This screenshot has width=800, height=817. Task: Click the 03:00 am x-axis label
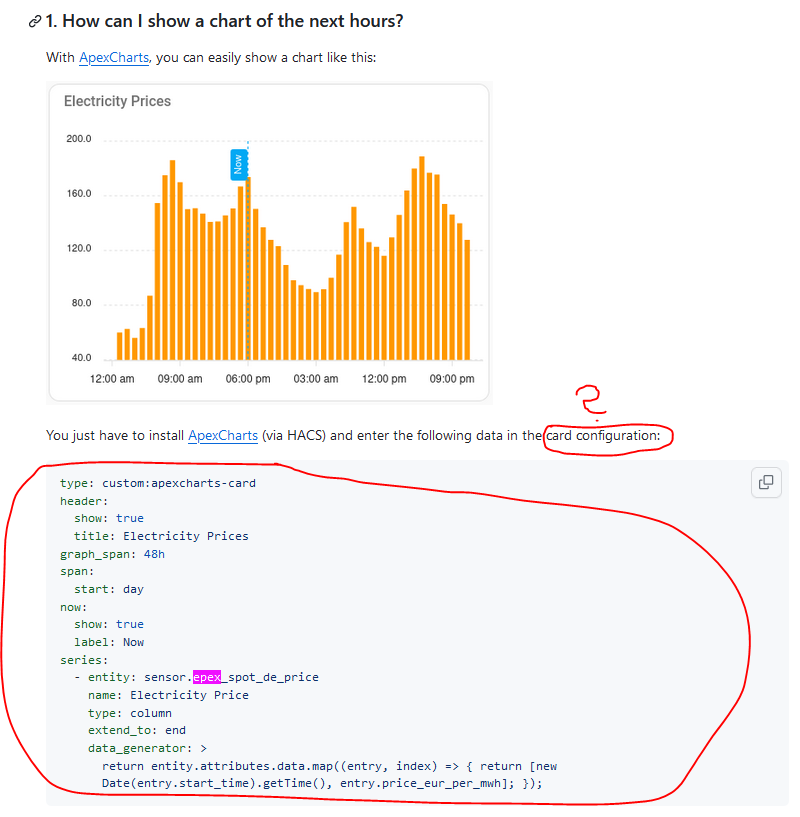(x=316, y=379)
